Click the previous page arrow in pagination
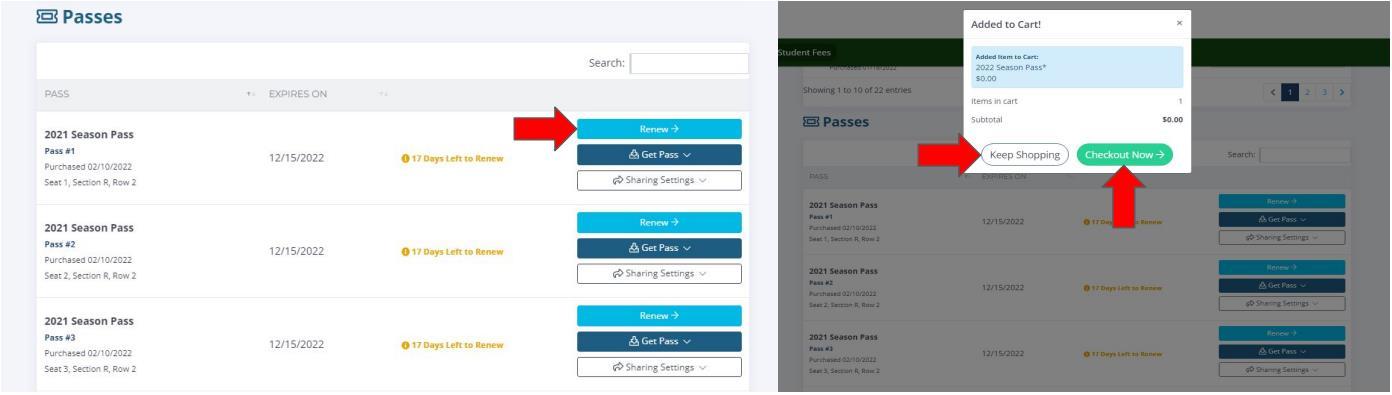This screenshot has height=395, width=1392. (x=1275, y=91)
